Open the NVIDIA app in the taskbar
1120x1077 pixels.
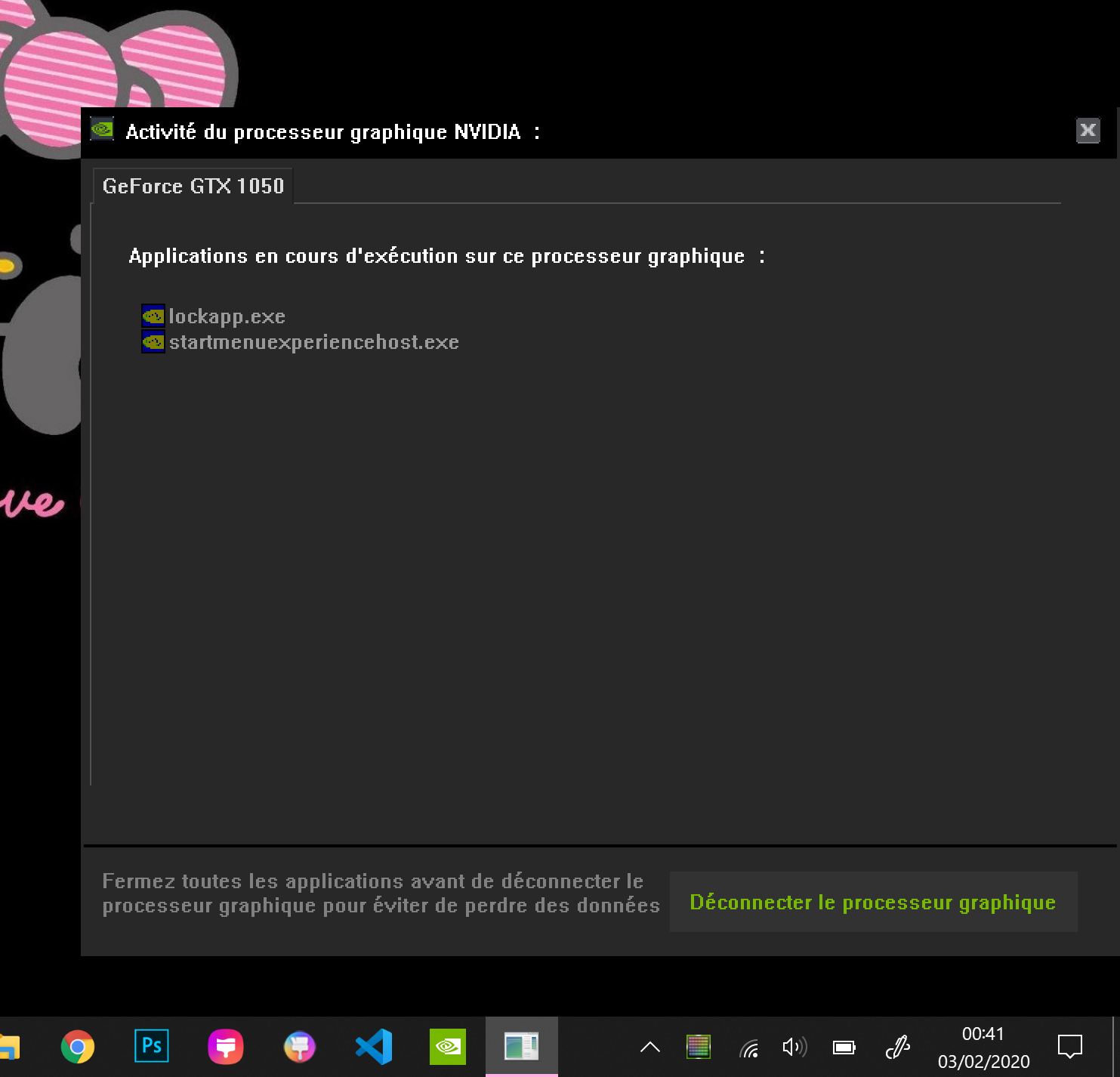pyautogui.click(x=448, y=1047)
